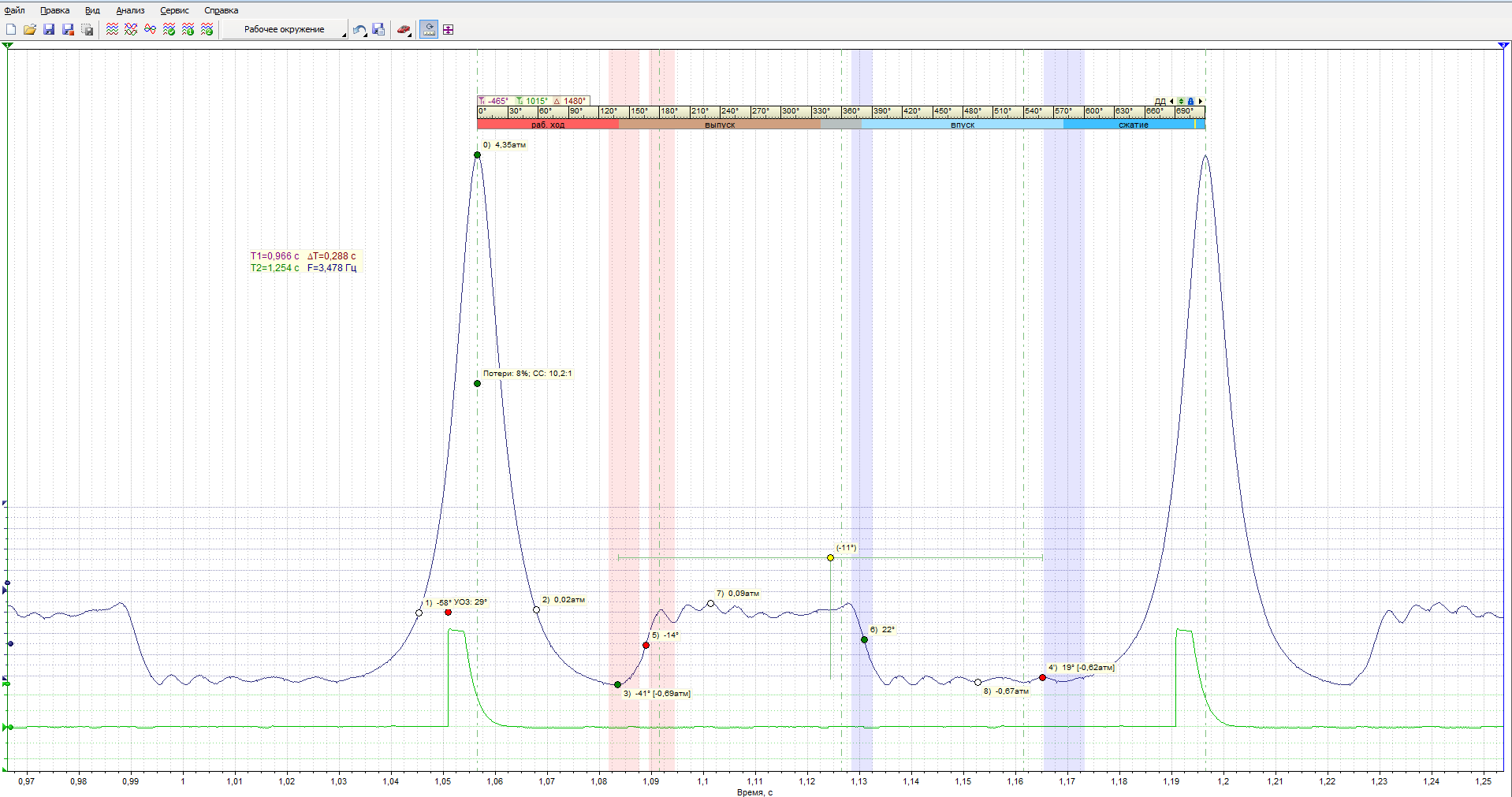The image size is (1512, 797).
Task: Click marker 7) 0,09атм
Action: pos(710,603)
